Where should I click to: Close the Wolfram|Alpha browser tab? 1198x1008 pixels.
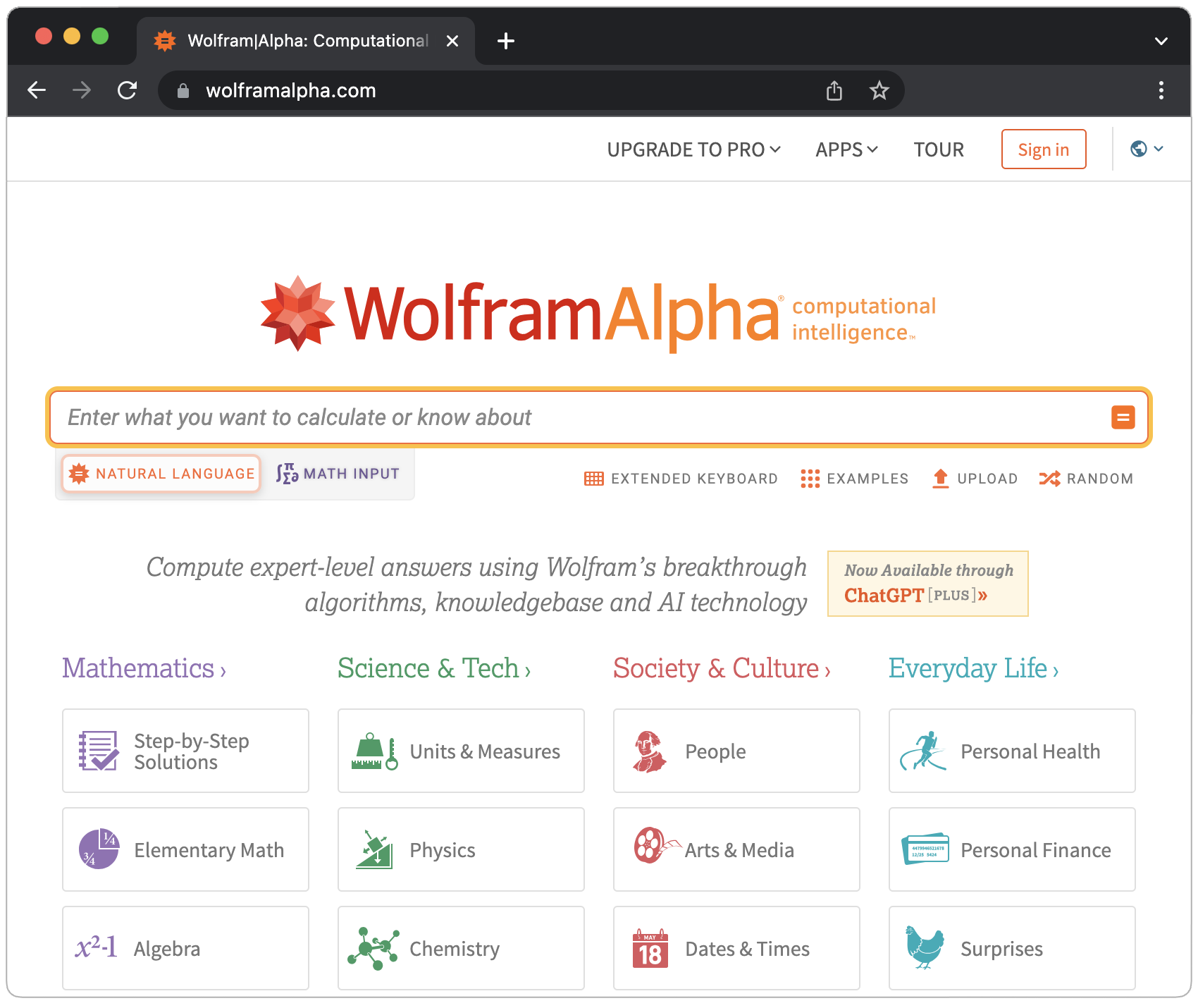point(452,41)
